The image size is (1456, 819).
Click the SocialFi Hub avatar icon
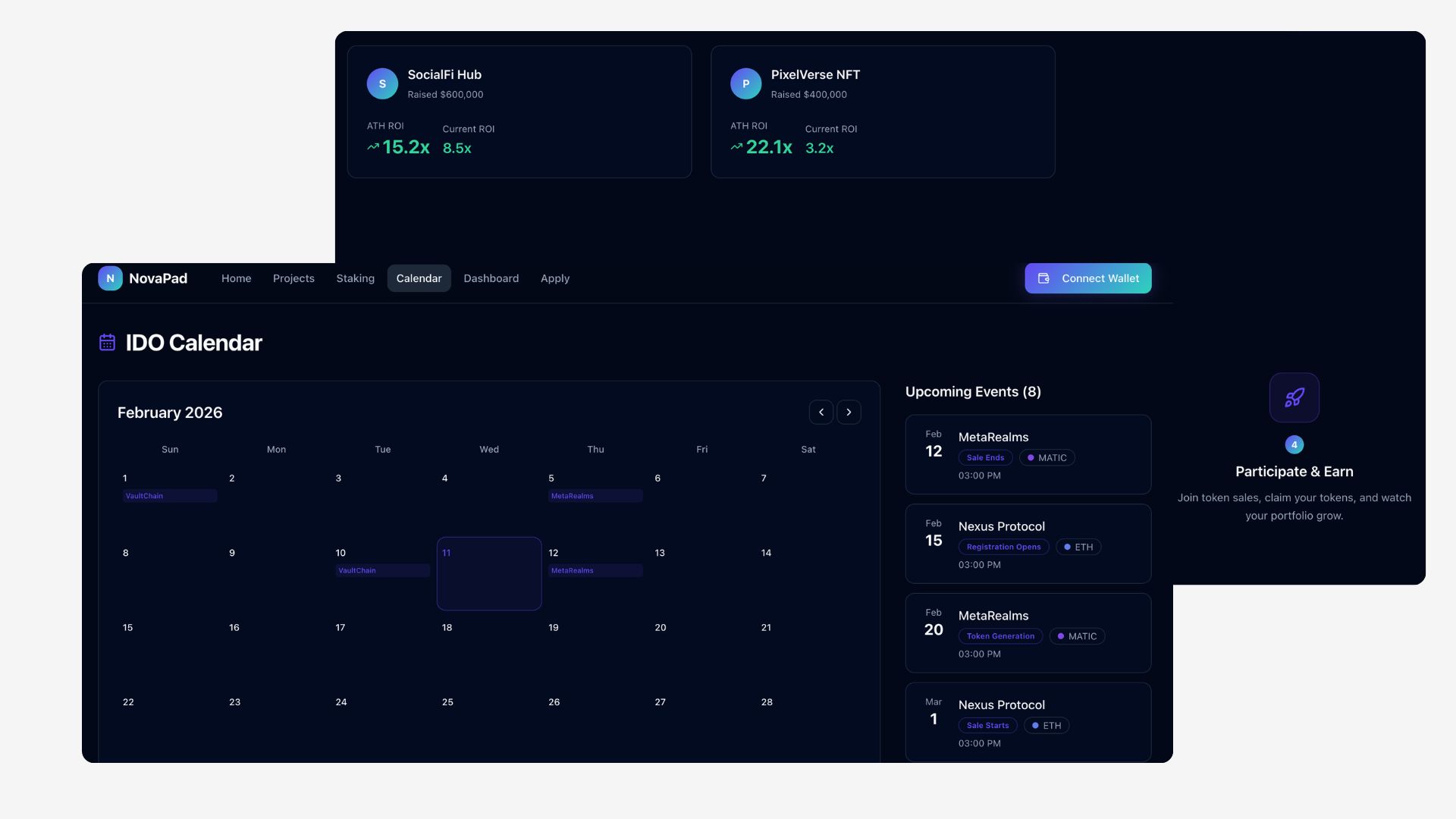tap(382, 83)
